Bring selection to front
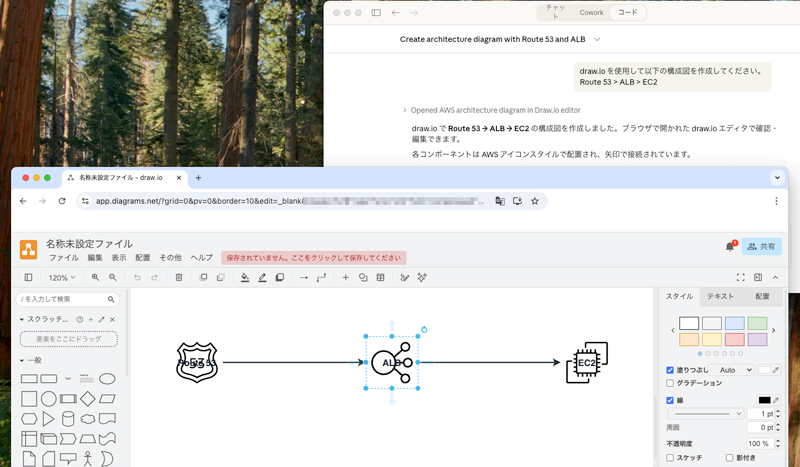 203,277
